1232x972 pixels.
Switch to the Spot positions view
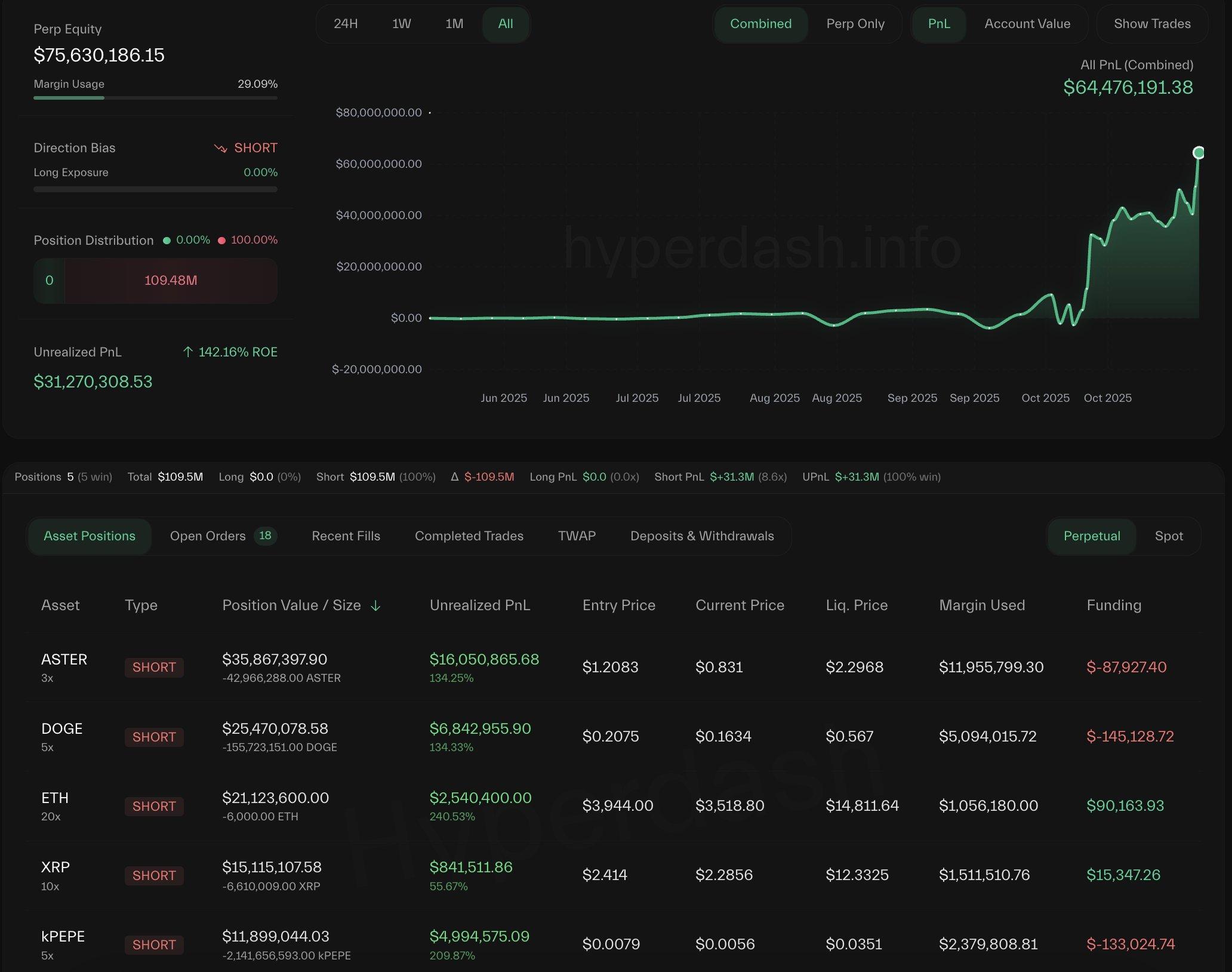click(1168, 536)
